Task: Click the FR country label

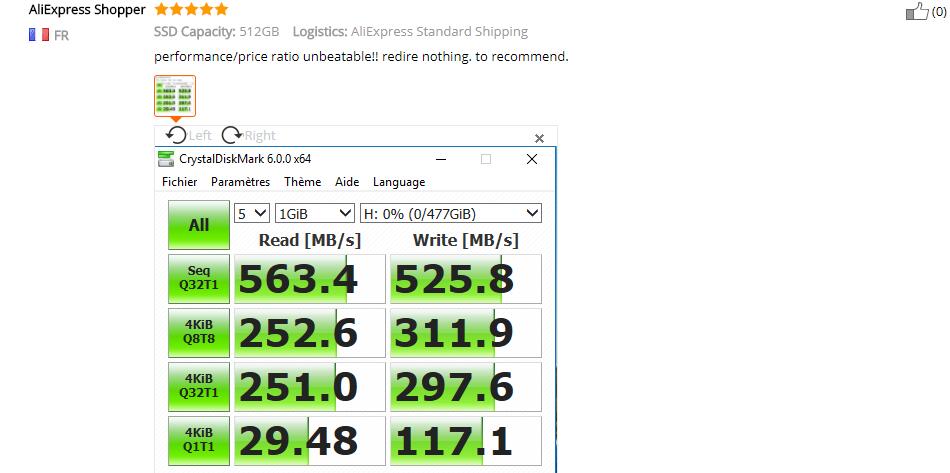Action: click(x=61, y=36)
